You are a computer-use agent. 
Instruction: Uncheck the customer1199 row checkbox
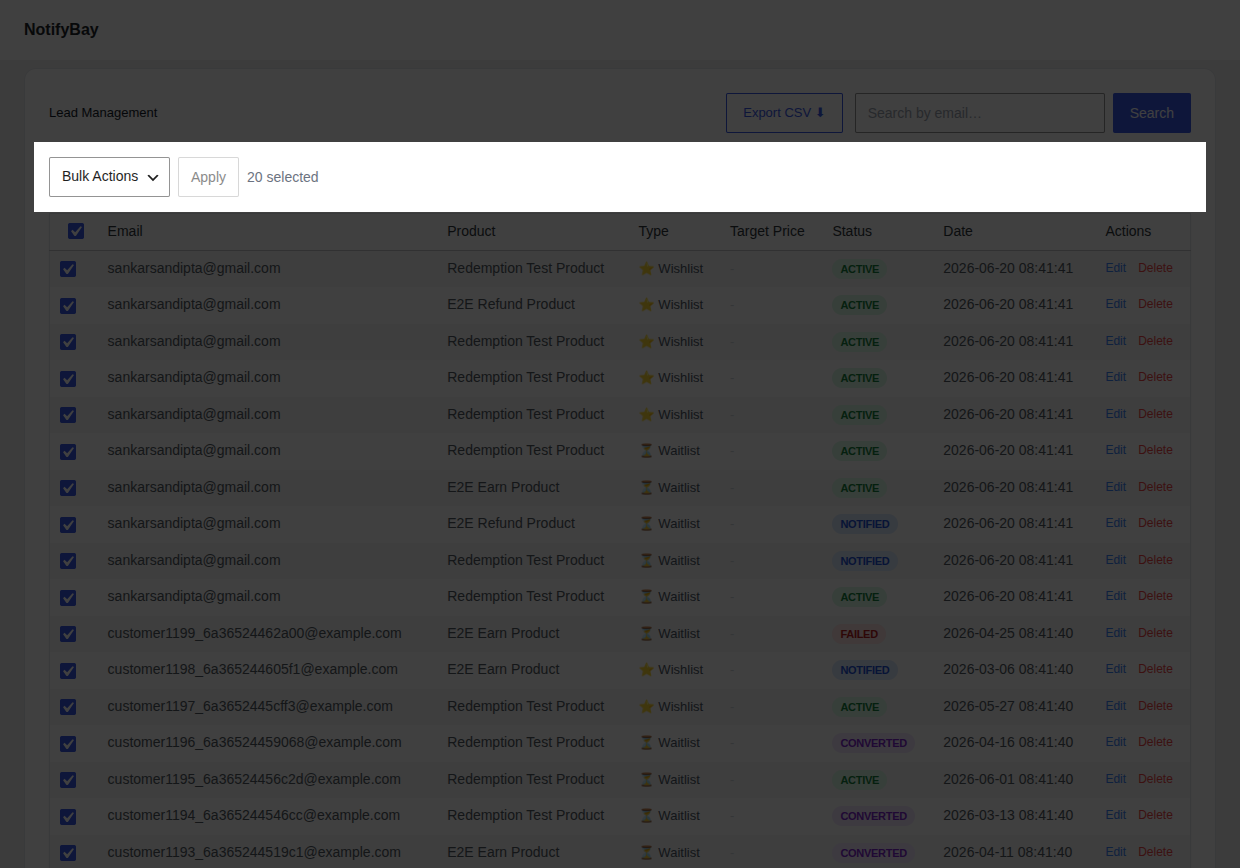pyautogui.click(x=68, y=634)
